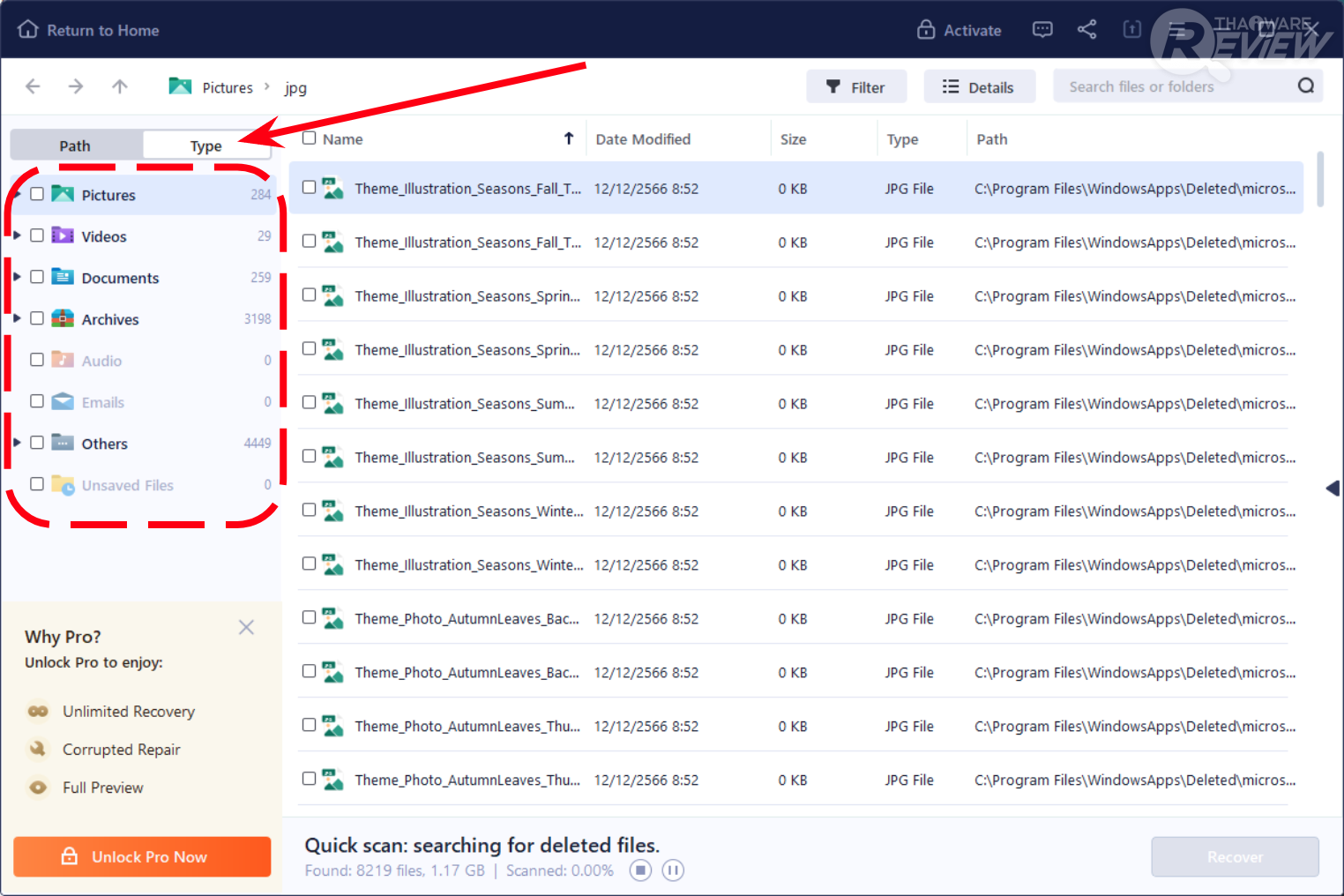Sort by the Date Modified column
Image resolution: width=1344 pixels, height=896 pixels.
[x=643, y=139]
